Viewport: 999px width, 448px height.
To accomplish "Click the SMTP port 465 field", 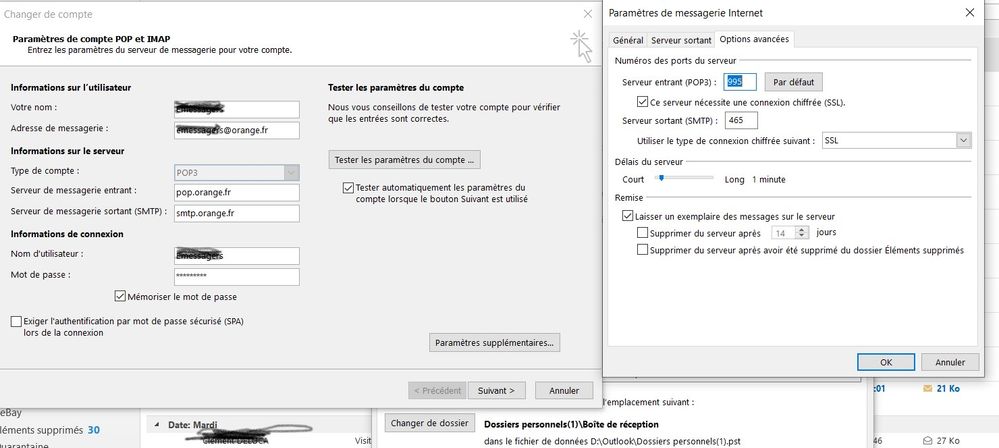I will click(x=741, y=120).
